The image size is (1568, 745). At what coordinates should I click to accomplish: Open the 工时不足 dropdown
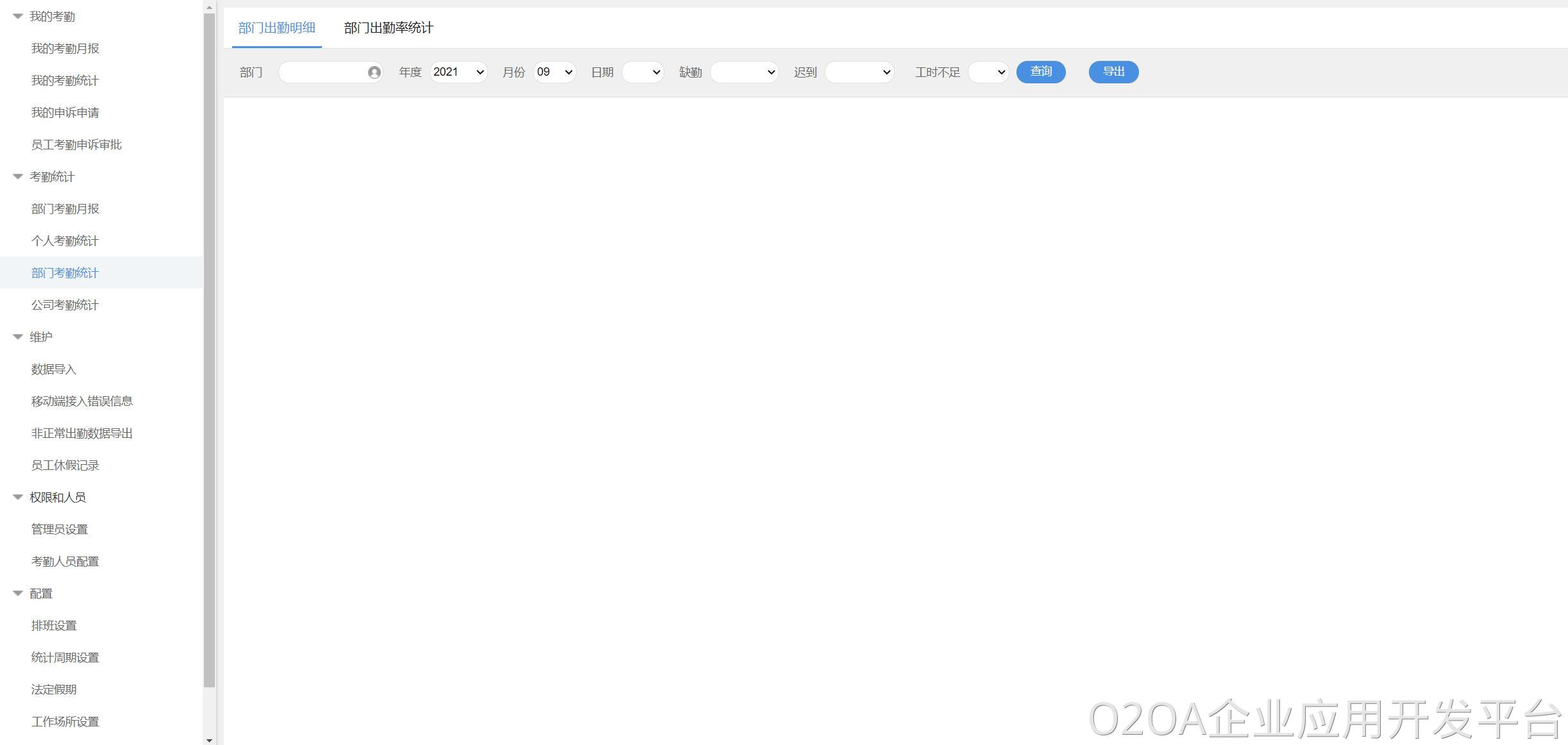[988, 72]
